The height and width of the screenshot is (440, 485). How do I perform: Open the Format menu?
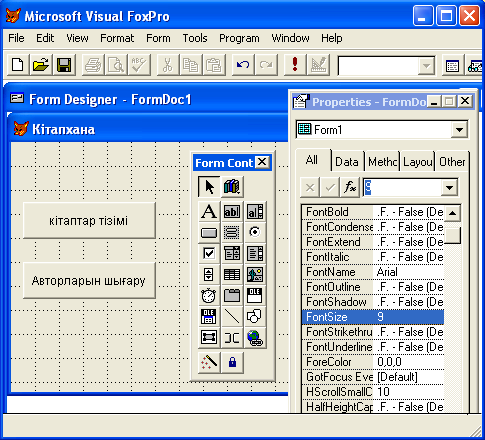(117, 38)
